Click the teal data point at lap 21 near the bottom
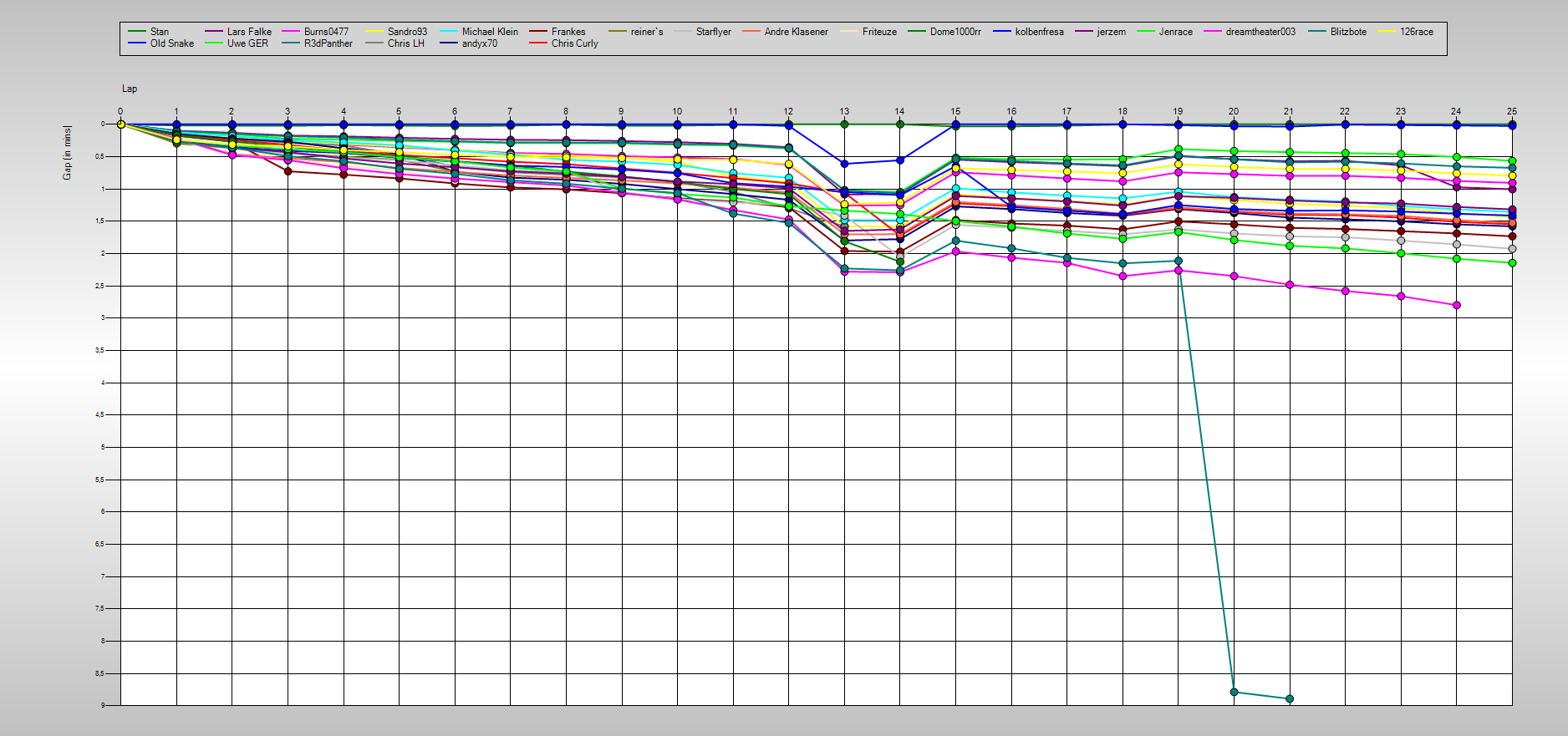The height and width of the screenshot is (736, 1568). point(1290,698)
